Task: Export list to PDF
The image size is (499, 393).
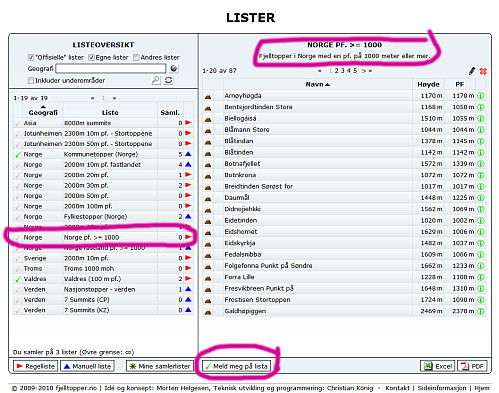Action: [472, 366]
